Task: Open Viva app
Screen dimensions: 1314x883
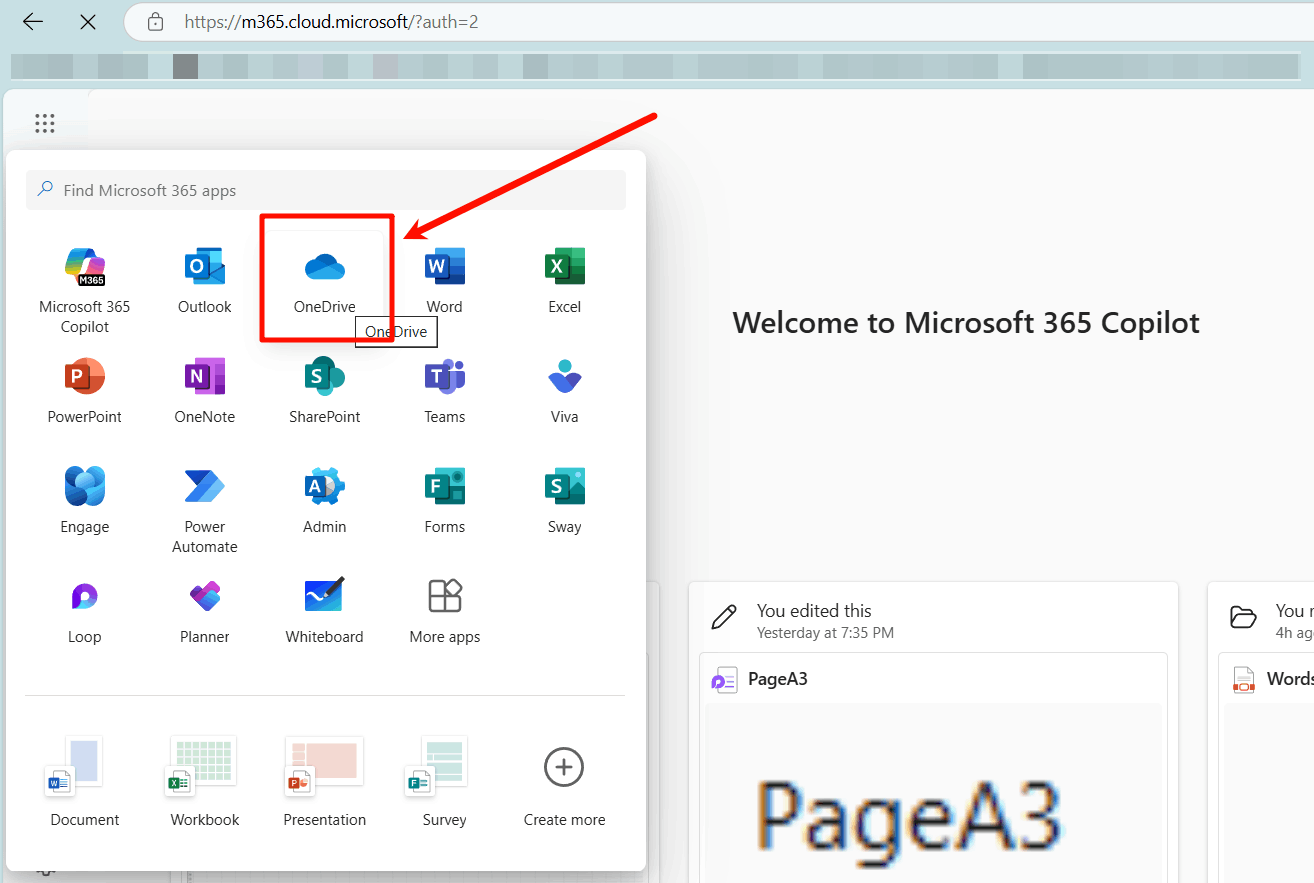Action: [565, 390]
